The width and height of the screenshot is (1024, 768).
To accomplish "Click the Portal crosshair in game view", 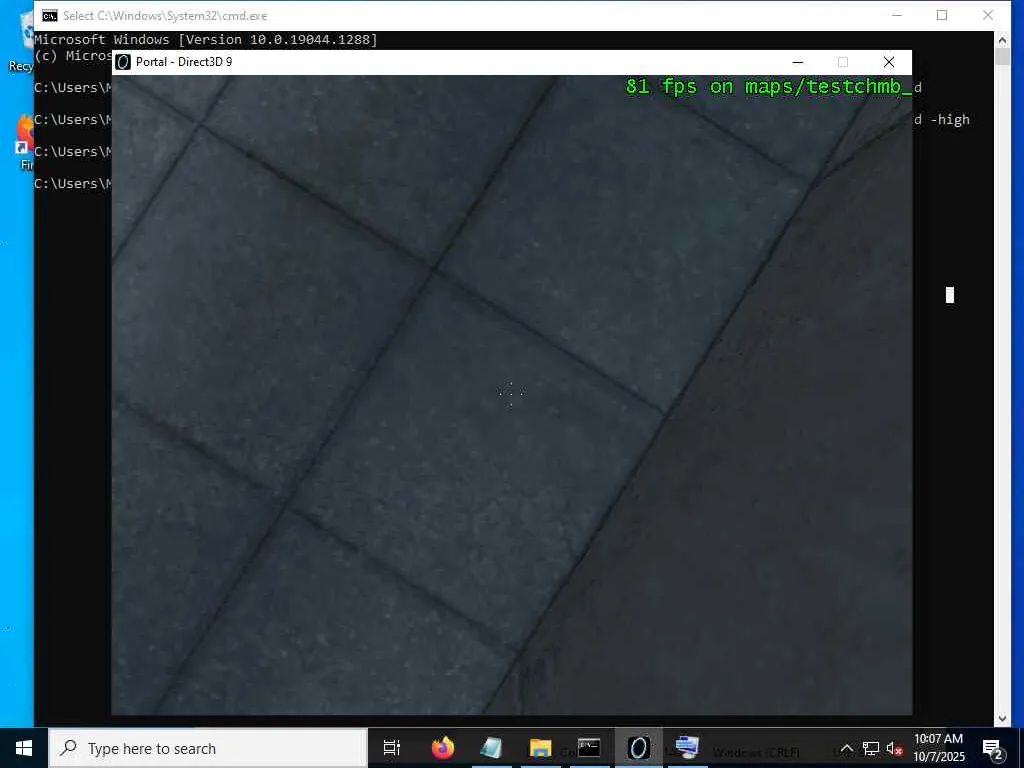I will pos(511,394).
